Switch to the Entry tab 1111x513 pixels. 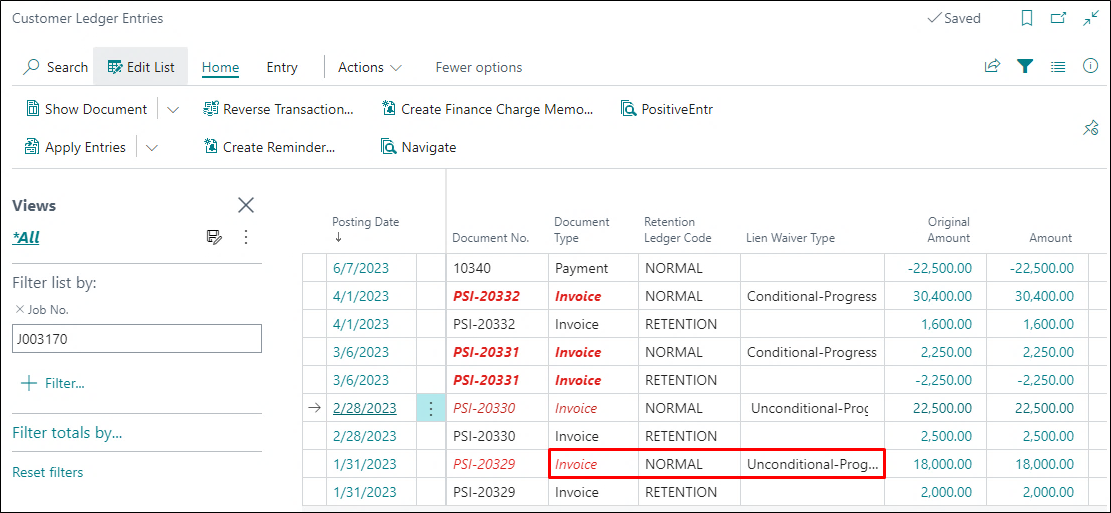(x=282, y=67)
